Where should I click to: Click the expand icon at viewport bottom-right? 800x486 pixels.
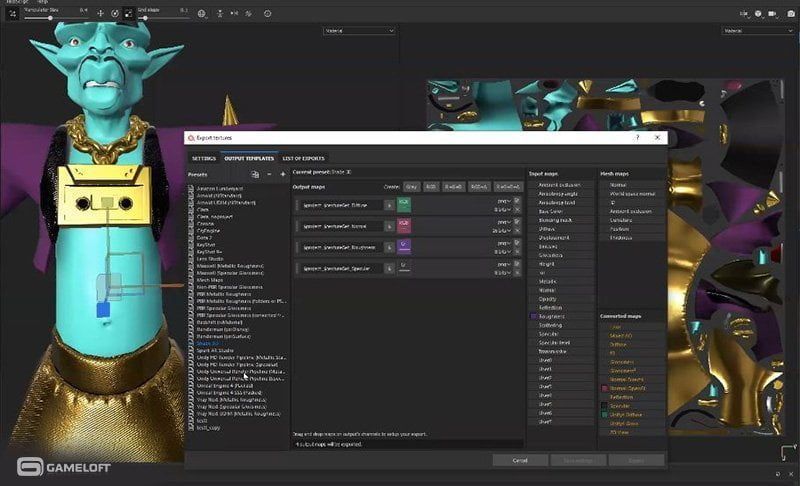tap(788, 451)
